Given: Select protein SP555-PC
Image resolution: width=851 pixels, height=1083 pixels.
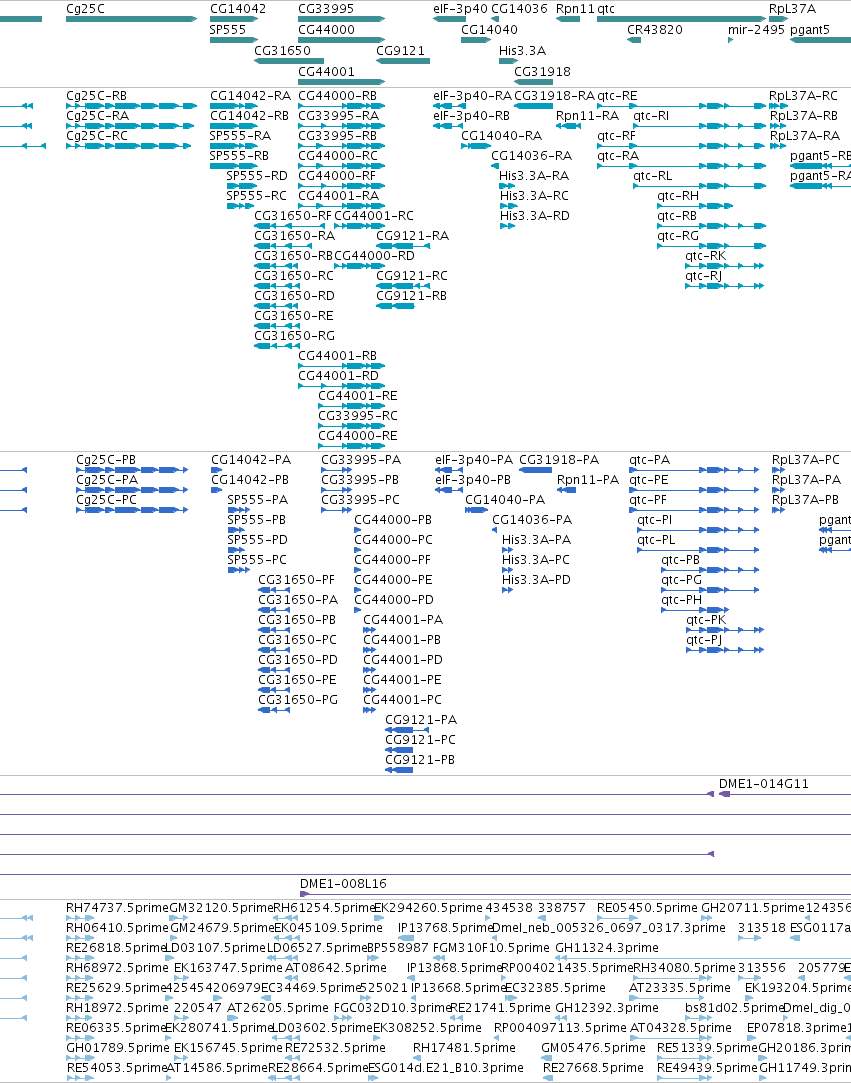Looking at the screenshot, I should coord(257,560).
